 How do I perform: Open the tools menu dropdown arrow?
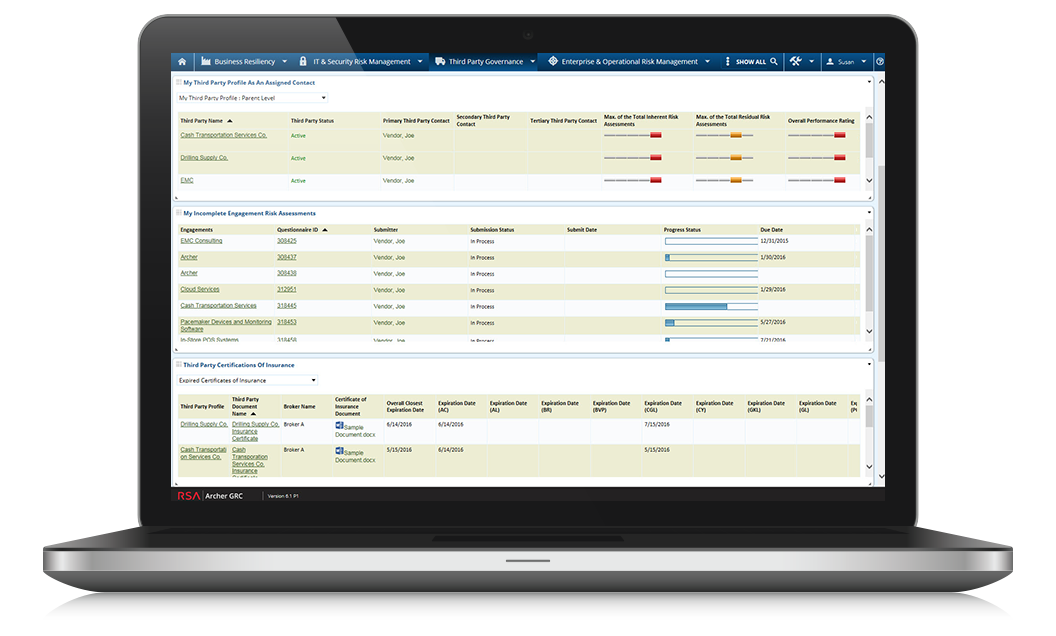point(812,61)
